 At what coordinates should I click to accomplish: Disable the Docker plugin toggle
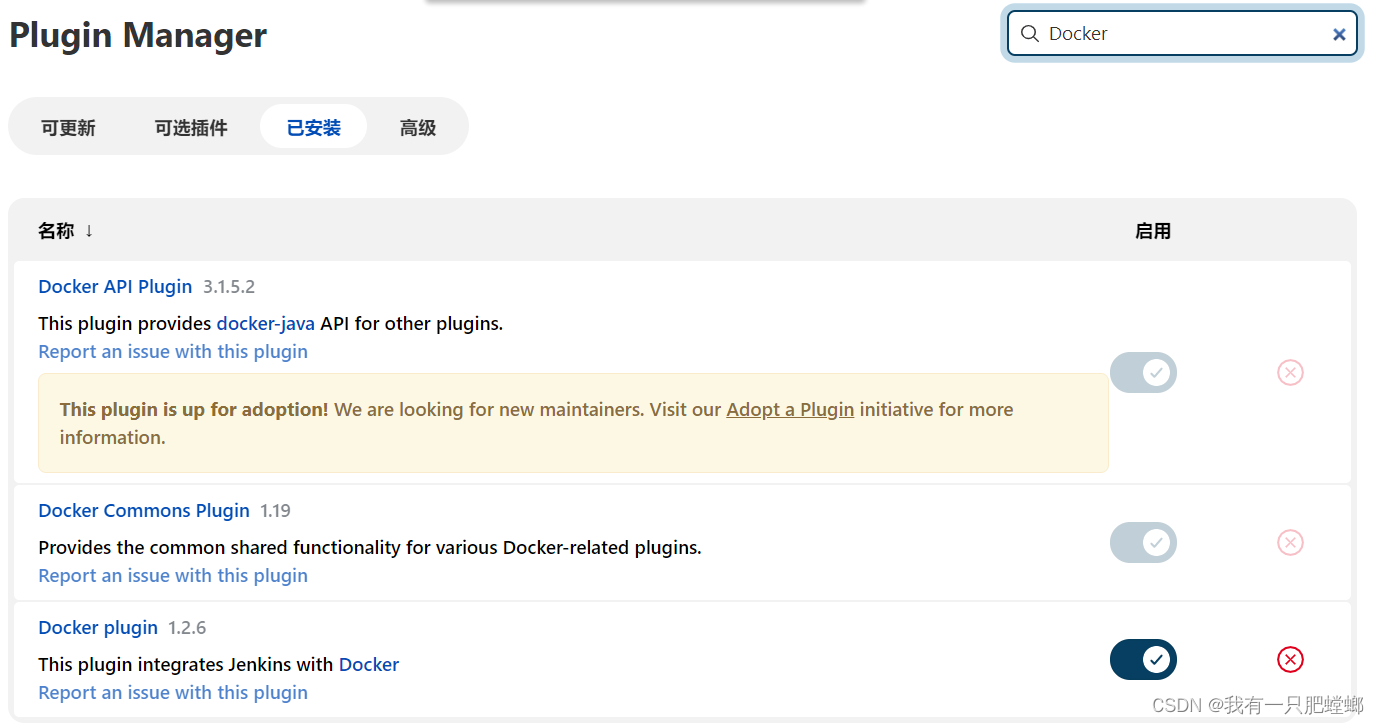click(1143, 660)
